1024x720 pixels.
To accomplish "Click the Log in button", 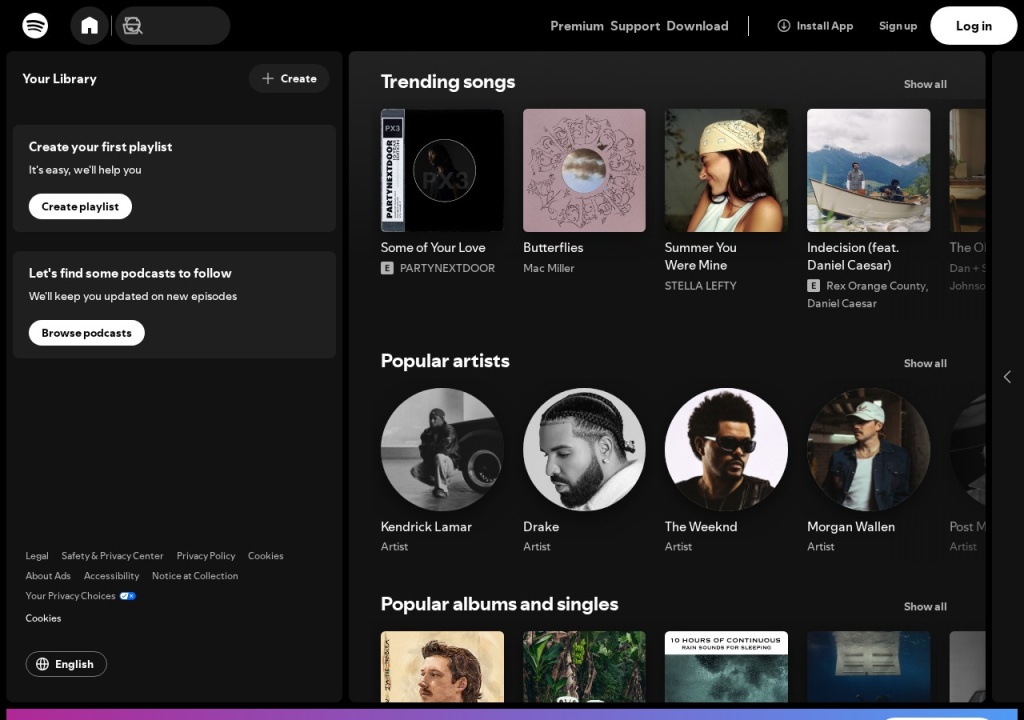I will click(974, 25).
